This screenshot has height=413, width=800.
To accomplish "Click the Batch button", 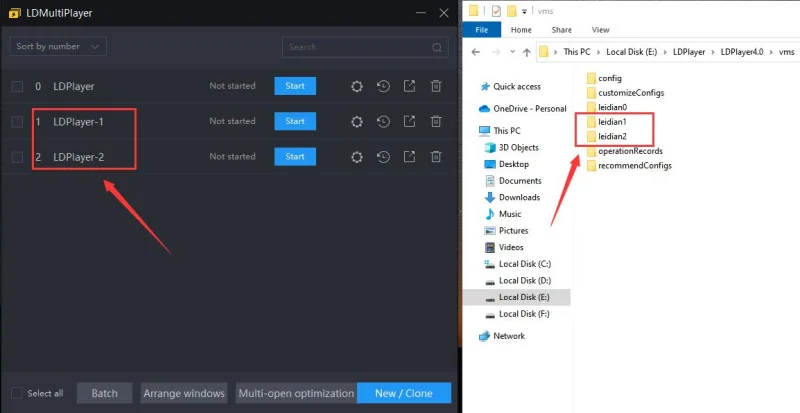I will pos(105,393).
